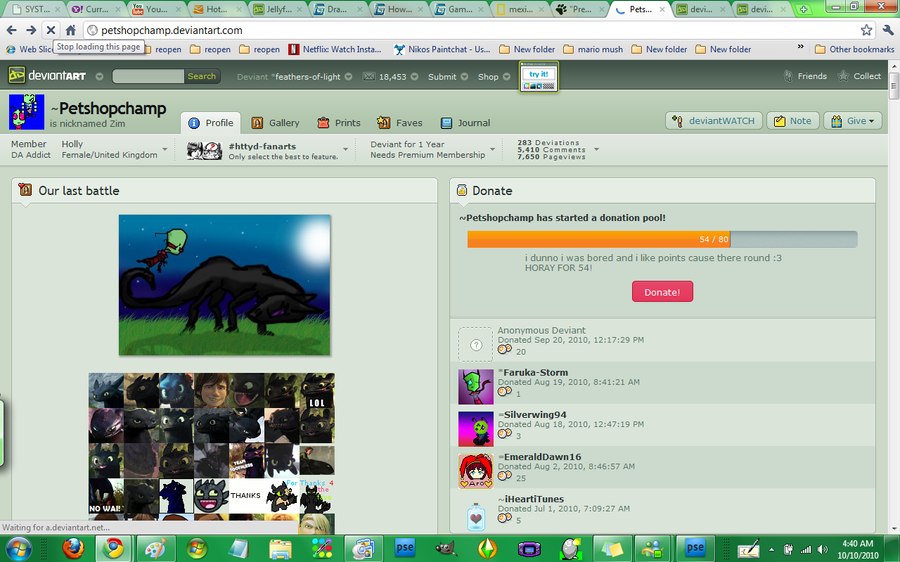Click the deviantWATCH button
The height and width of the screenshot is (562, 900).
tap(714, 121)
